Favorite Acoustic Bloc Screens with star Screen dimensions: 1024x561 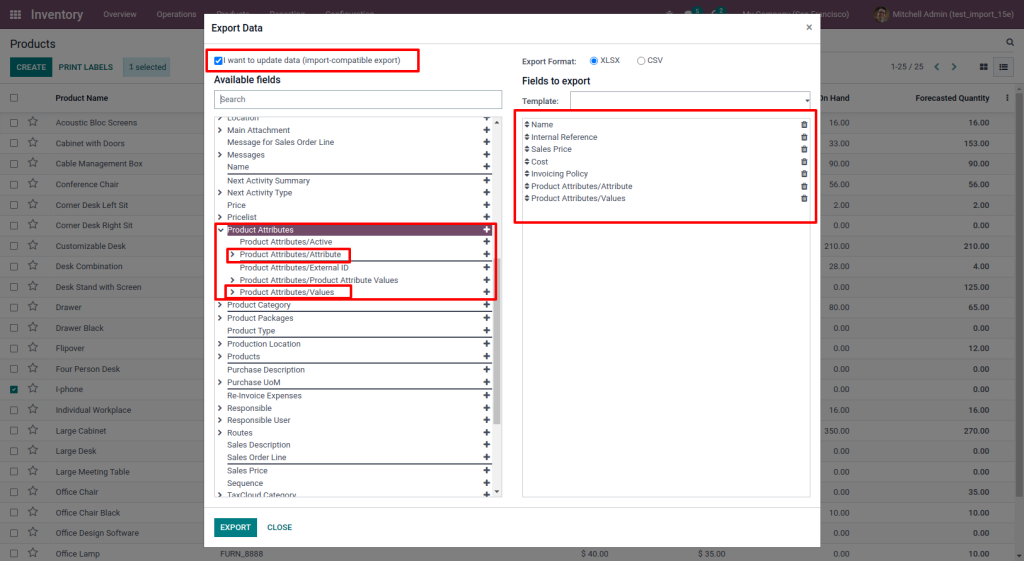pos(33,122)
